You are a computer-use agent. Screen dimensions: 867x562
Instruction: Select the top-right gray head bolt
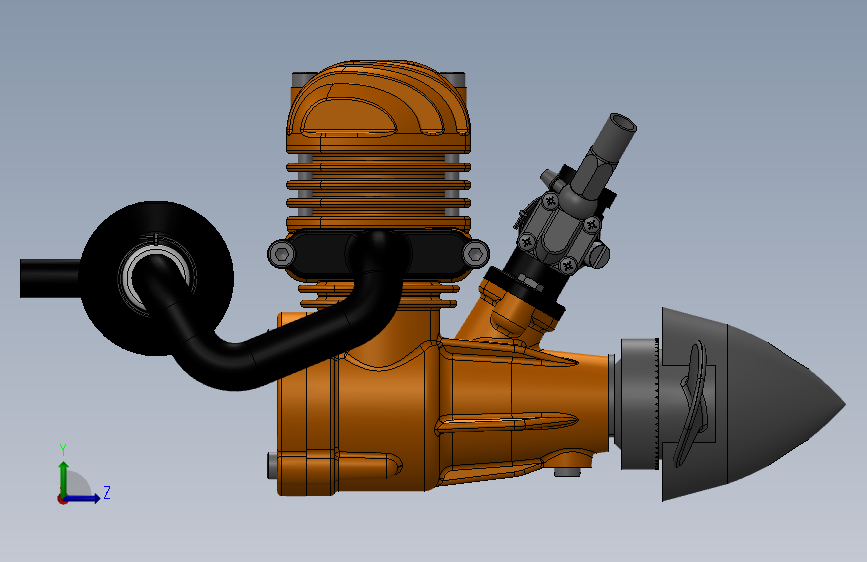coord(453,79)
